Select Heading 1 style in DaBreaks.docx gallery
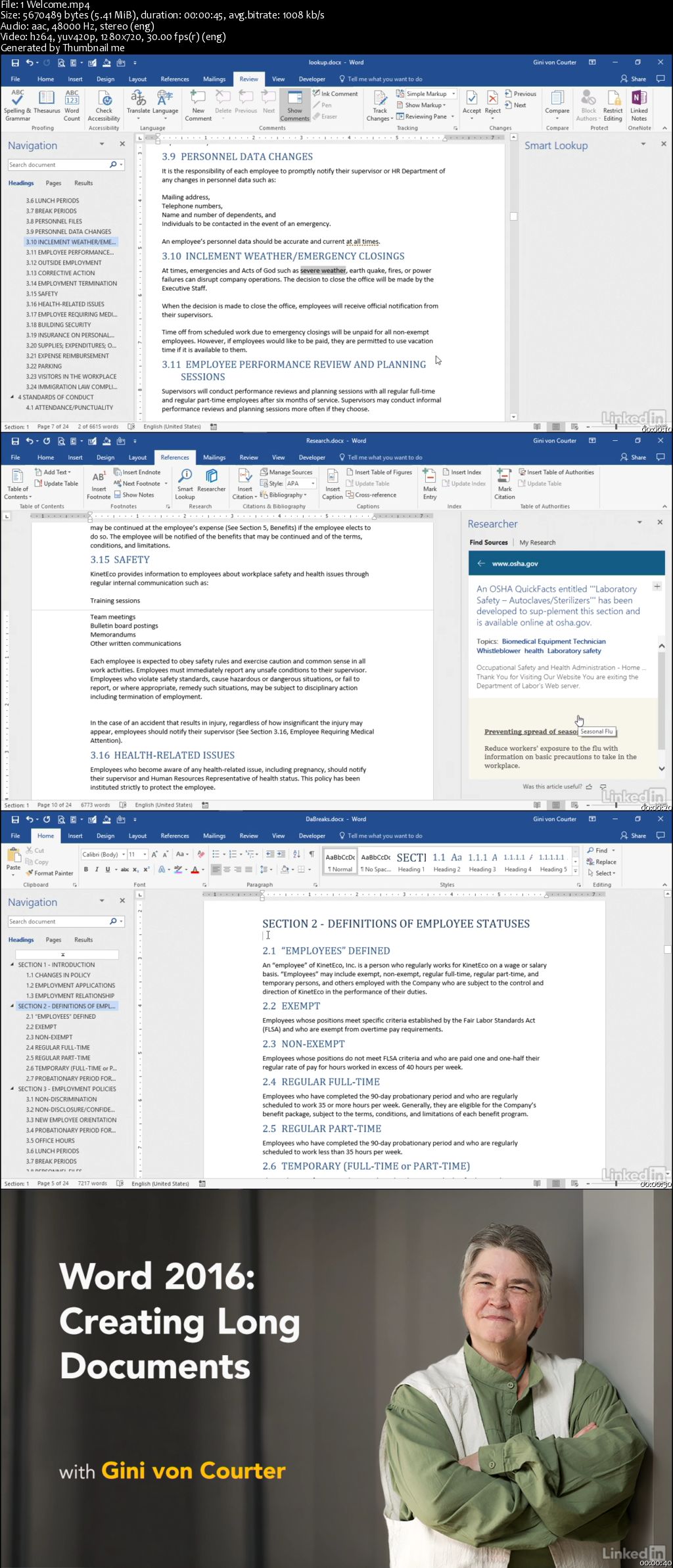Viewport: 673px width, 1568px height. [411, 862]
